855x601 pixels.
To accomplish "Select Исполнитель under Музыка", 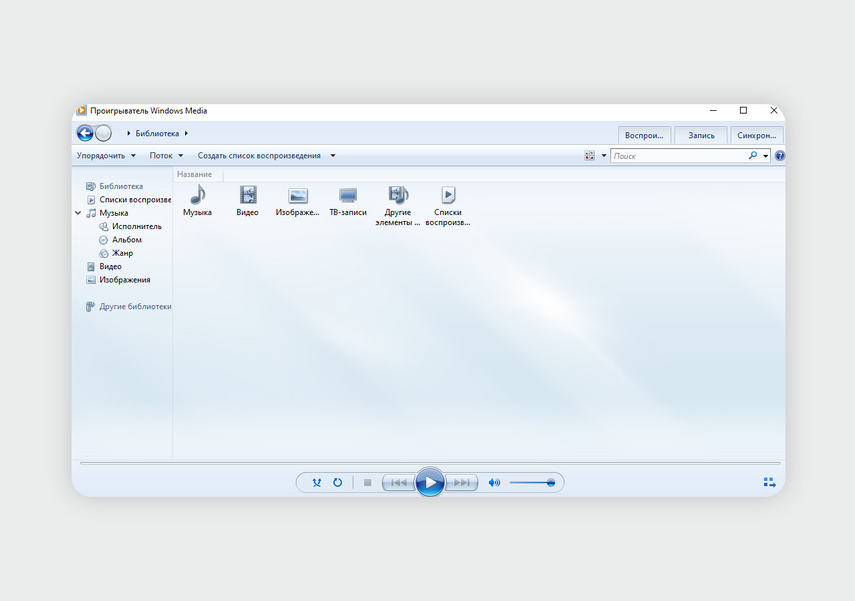I will 137,226.
